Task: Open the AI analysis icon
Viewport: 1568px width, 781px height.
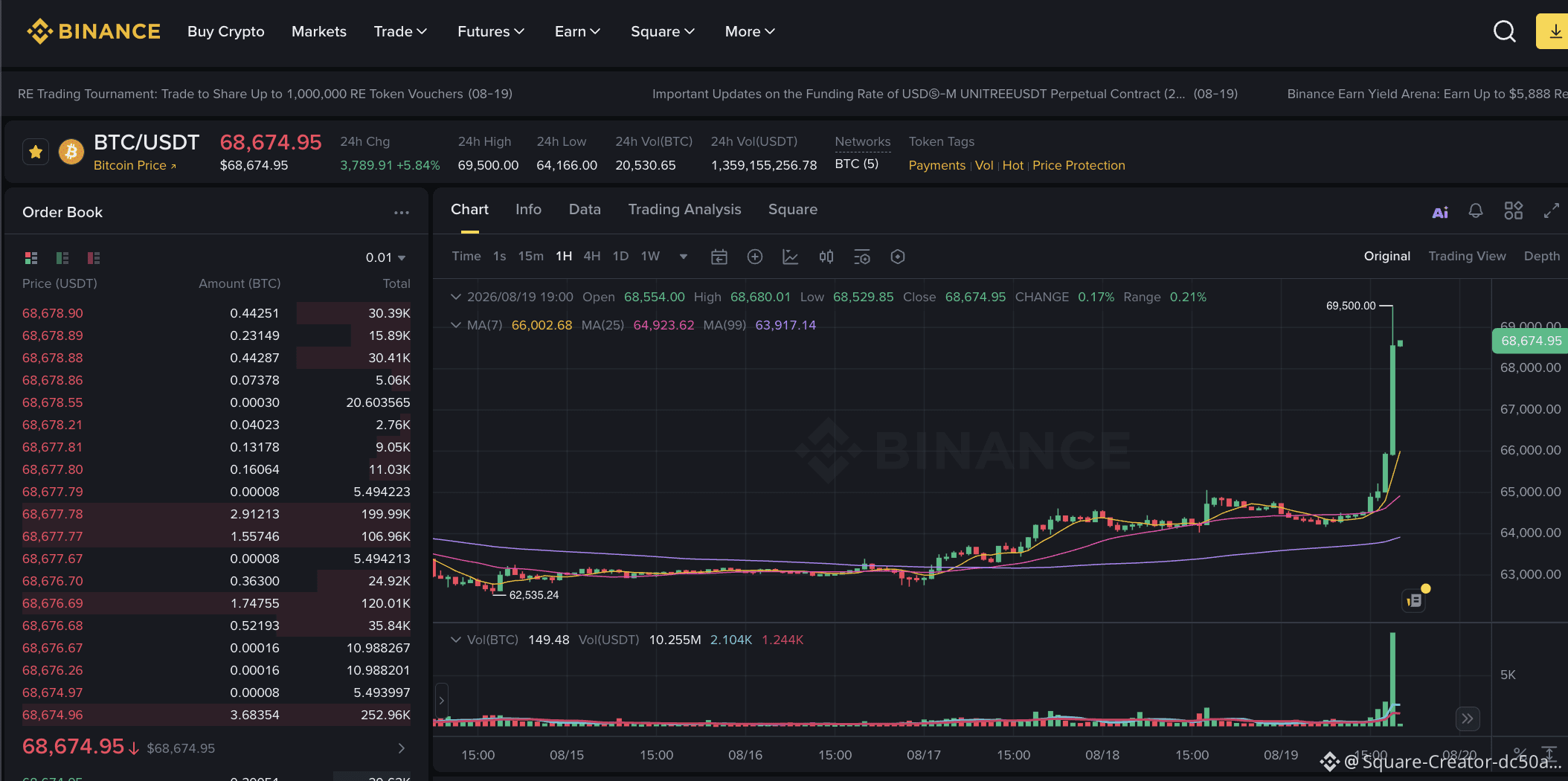Action: click(x=1440, y=212)
